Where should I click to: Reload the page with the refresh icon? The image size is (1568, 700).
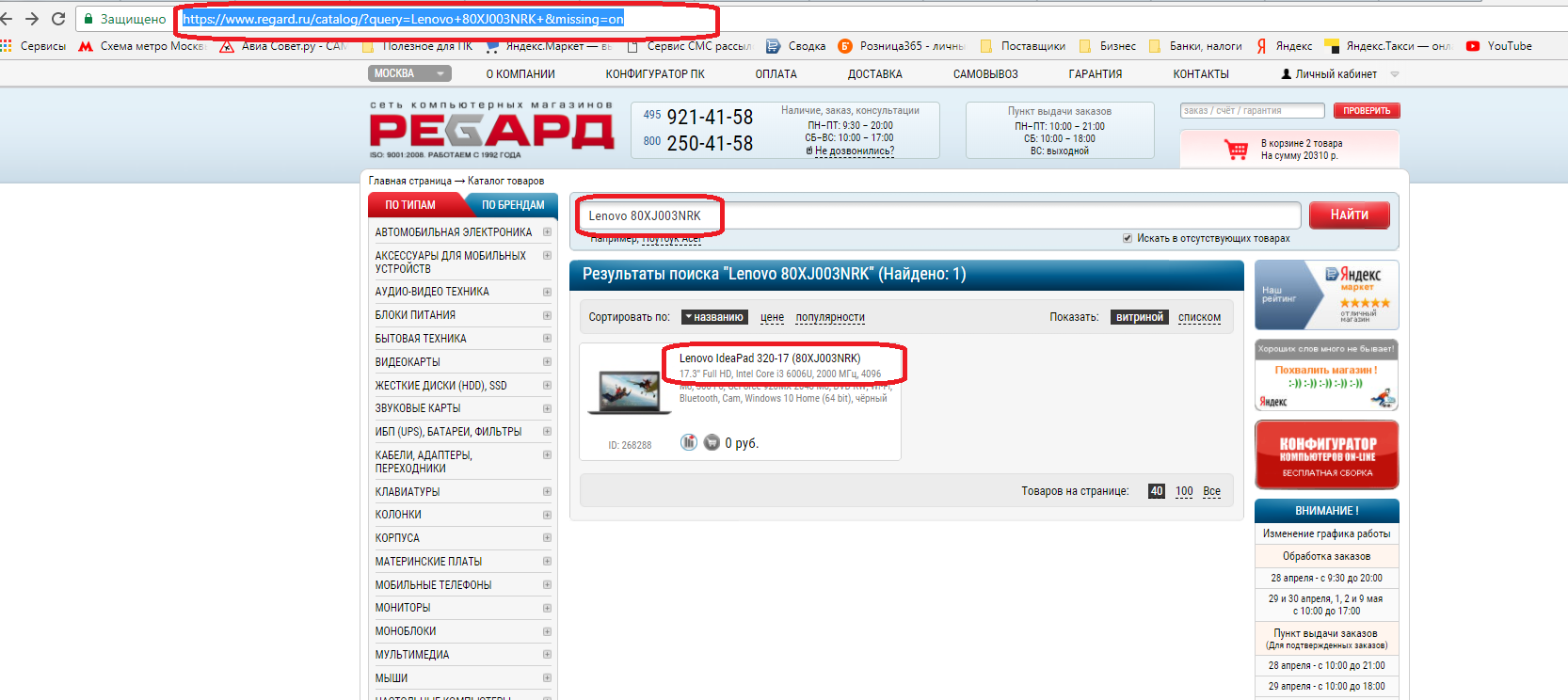(58, 19)
